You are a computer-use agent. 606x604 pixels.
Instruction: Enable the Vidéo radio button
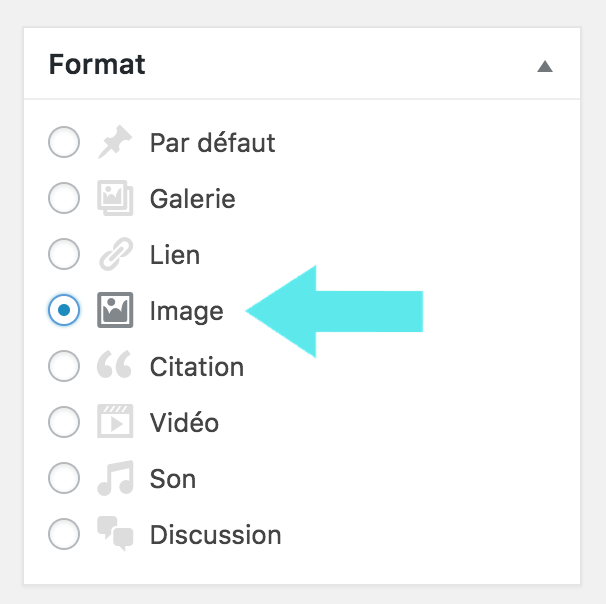[64, 423]
